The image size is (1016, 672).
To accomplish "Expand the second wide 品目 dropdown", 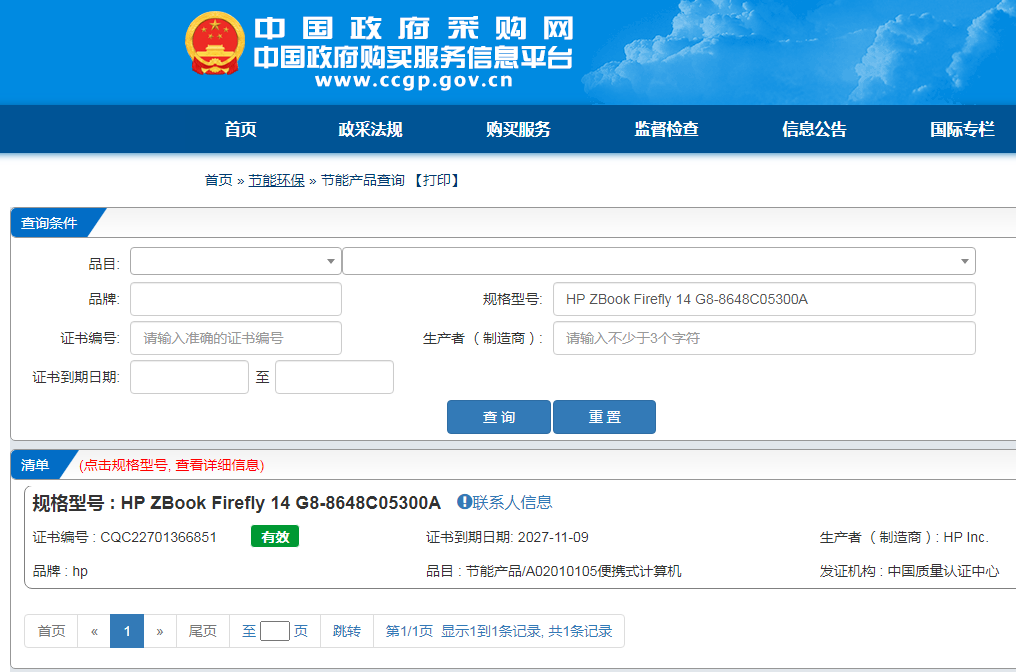I will coord(659,261).
